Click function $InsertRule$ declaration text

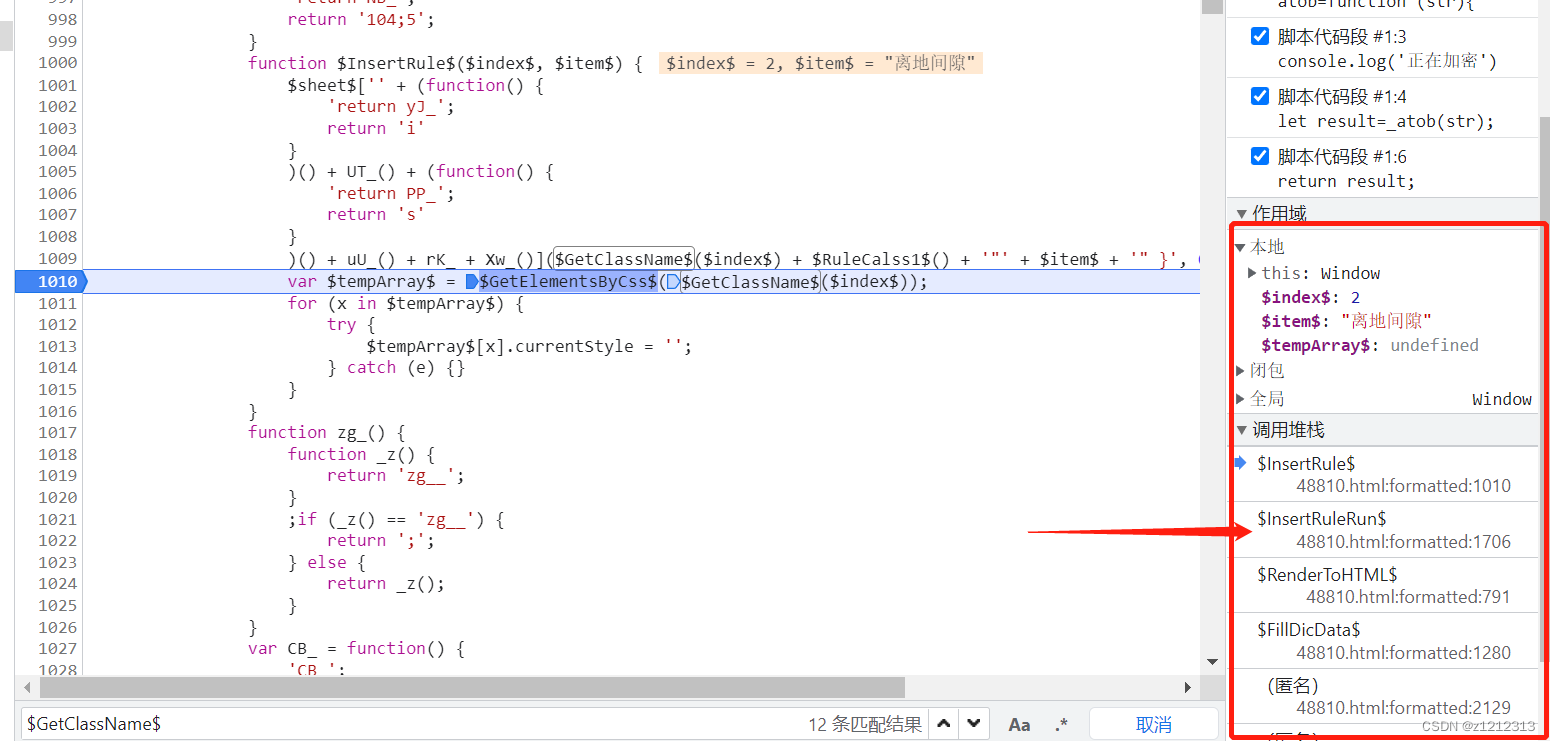[x=445, y=63]
